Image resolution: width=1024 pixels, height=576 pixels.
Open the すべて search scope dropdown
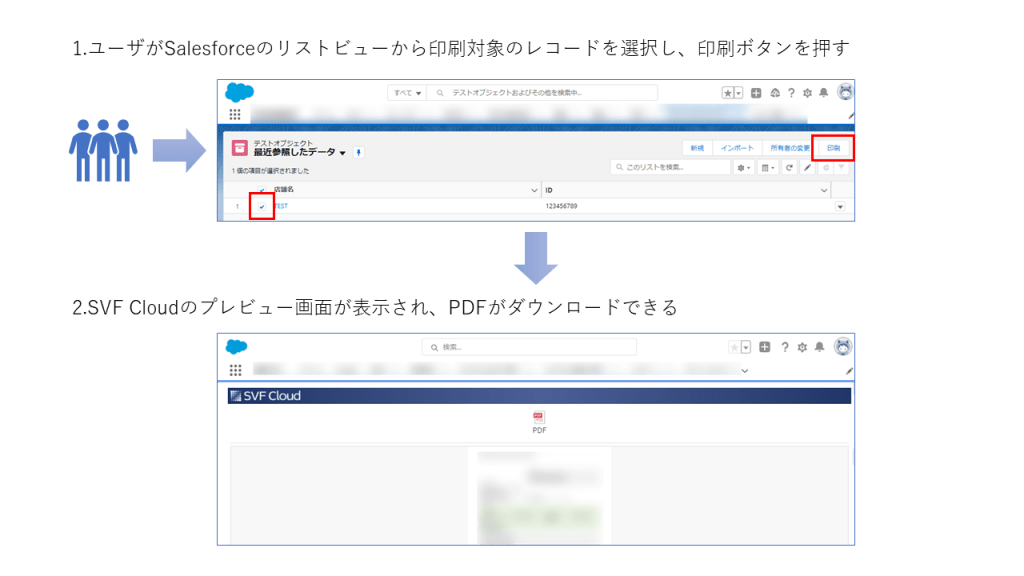tap(407, 92)
